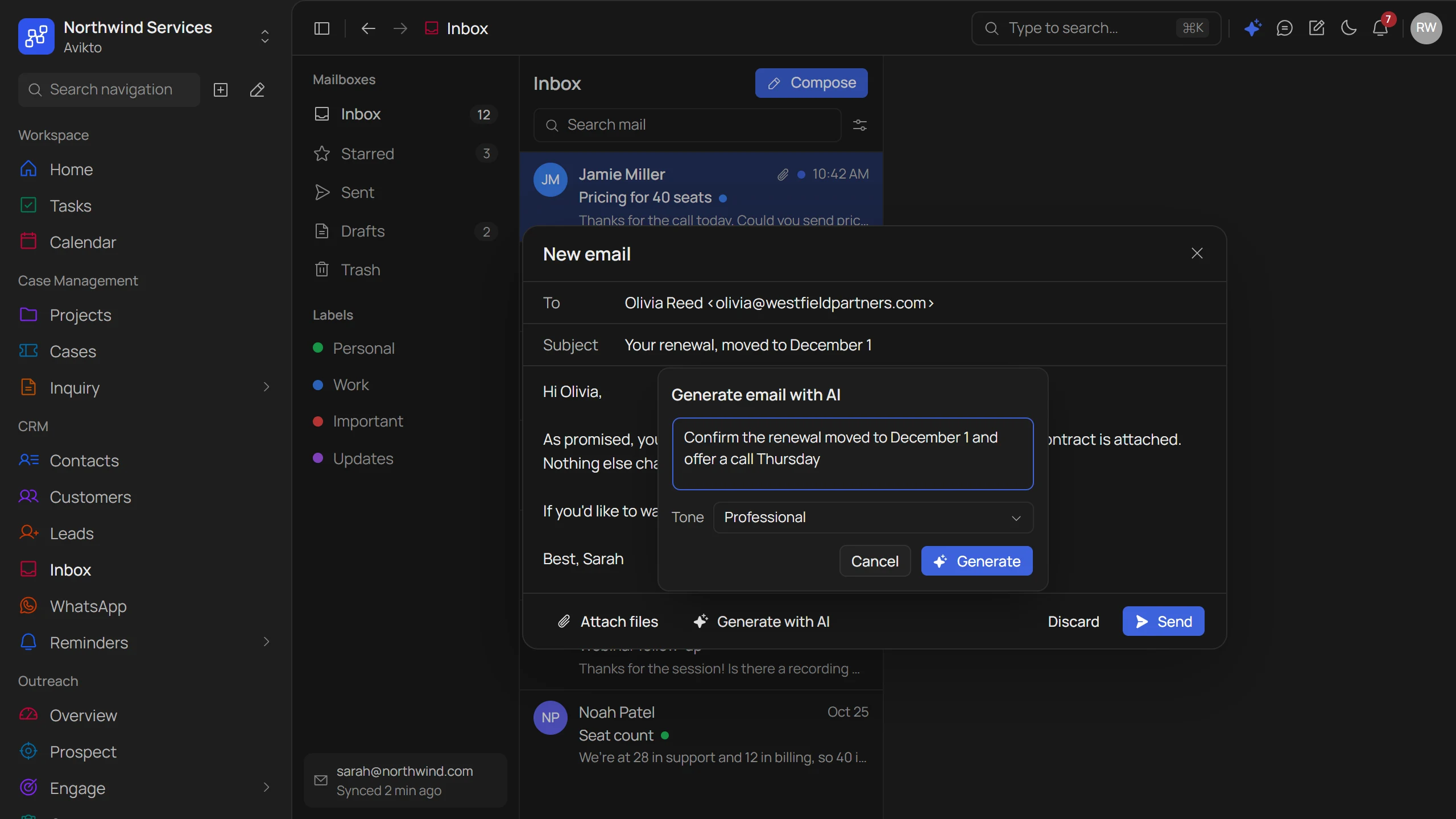The height and width of the screenshot is (819, 1456).
Task: Open the Sent mailbox
Action: click(405, 192)
